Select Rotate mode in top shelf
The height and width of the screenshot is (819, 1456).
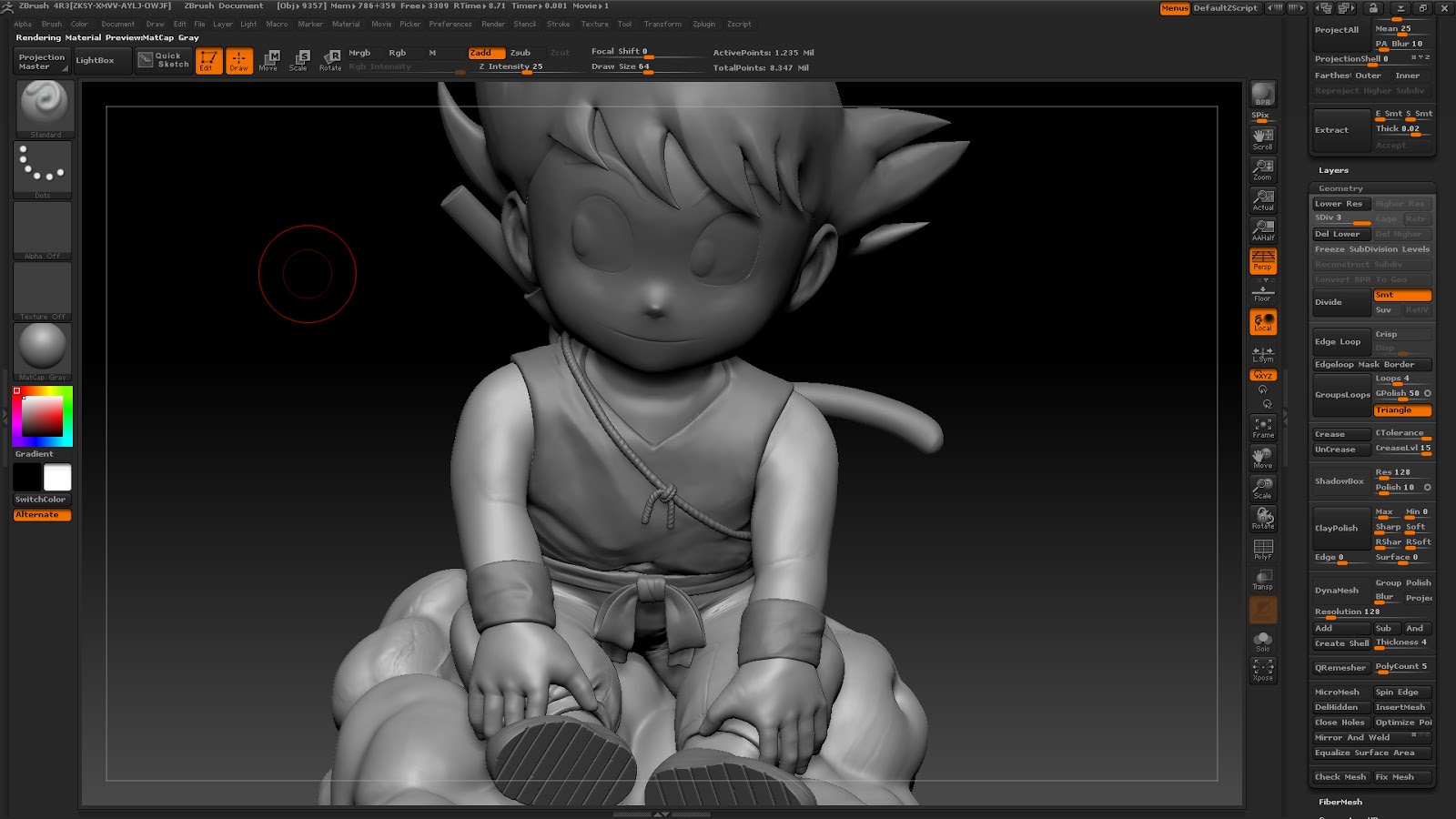pyautogui.click(x=330, y=61)
